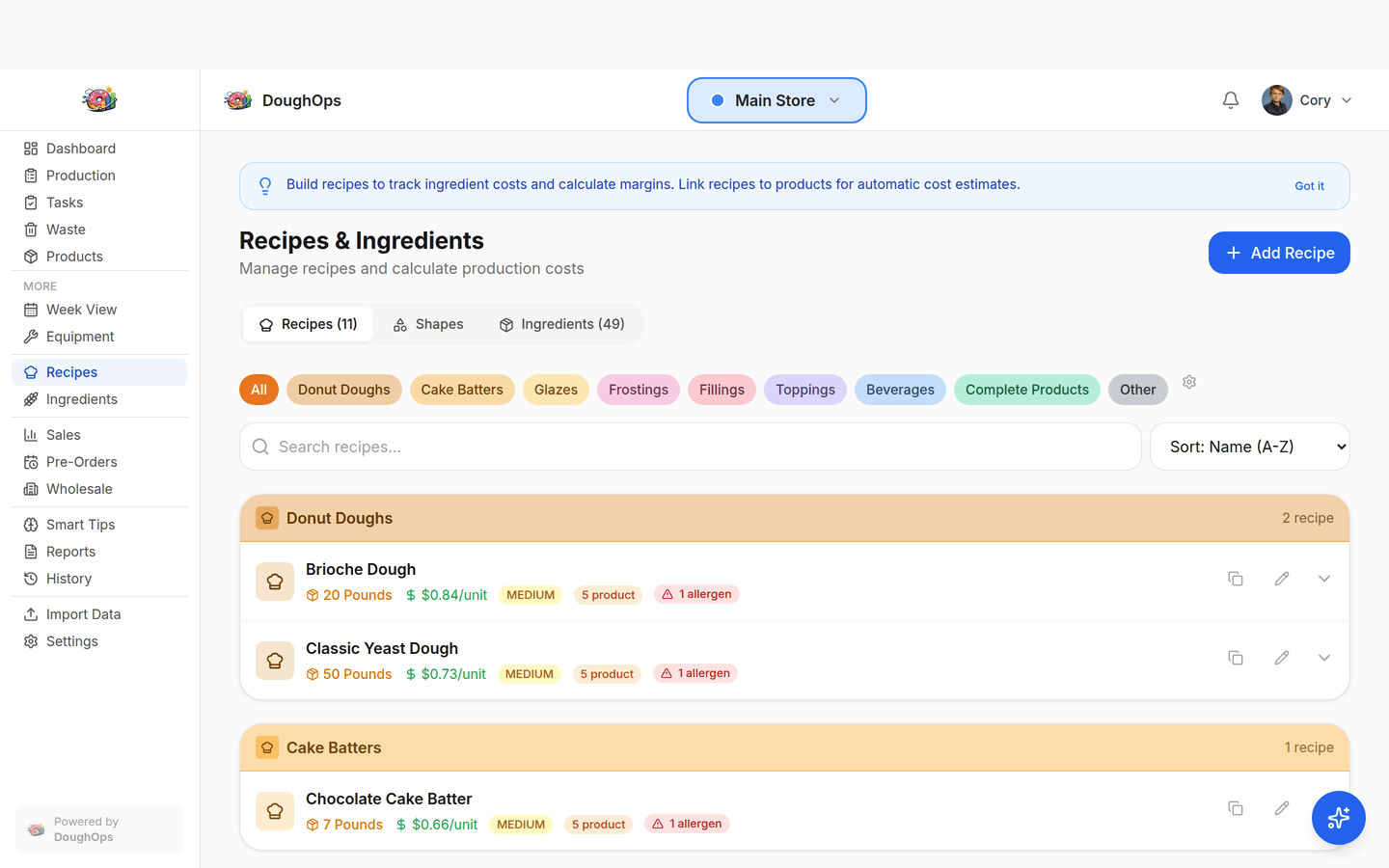1389x868 pixels.
Task: Open the Shapes tab
Action: tap(427, 324)
